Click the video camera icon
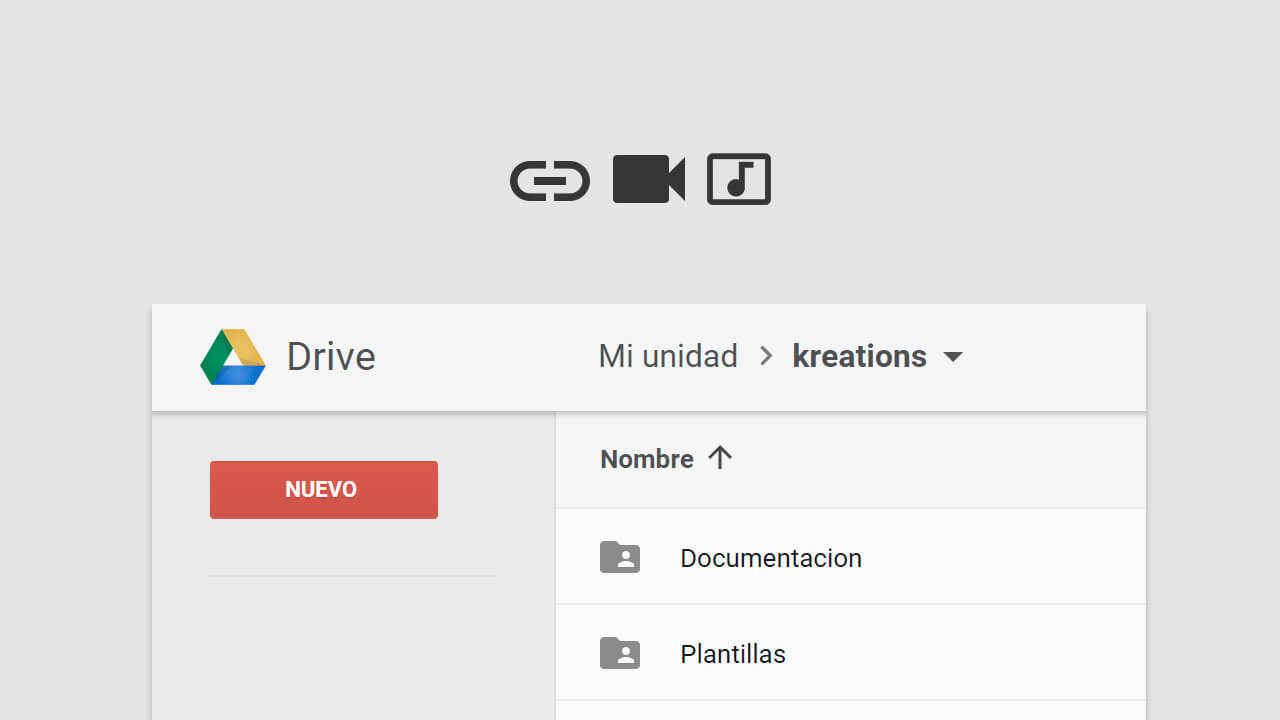 649,179
